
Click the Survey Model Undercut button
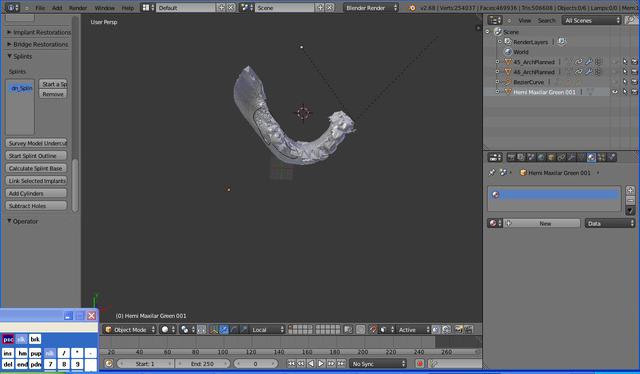pos(36,143)
